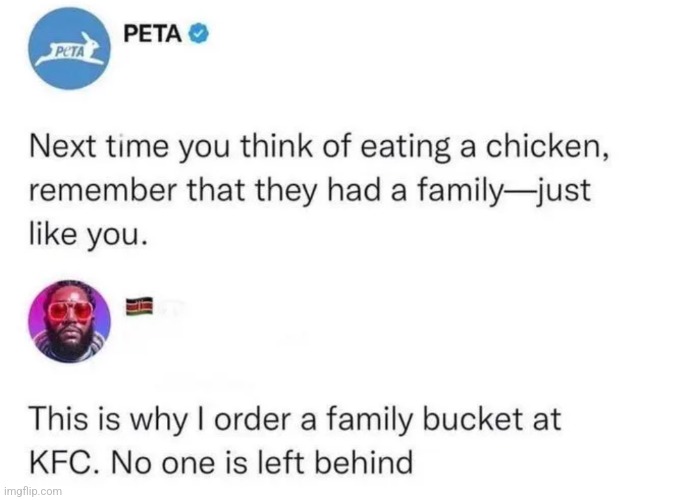Open the replier's bearded avatar

pyautogui.click(x=69, y=321)
